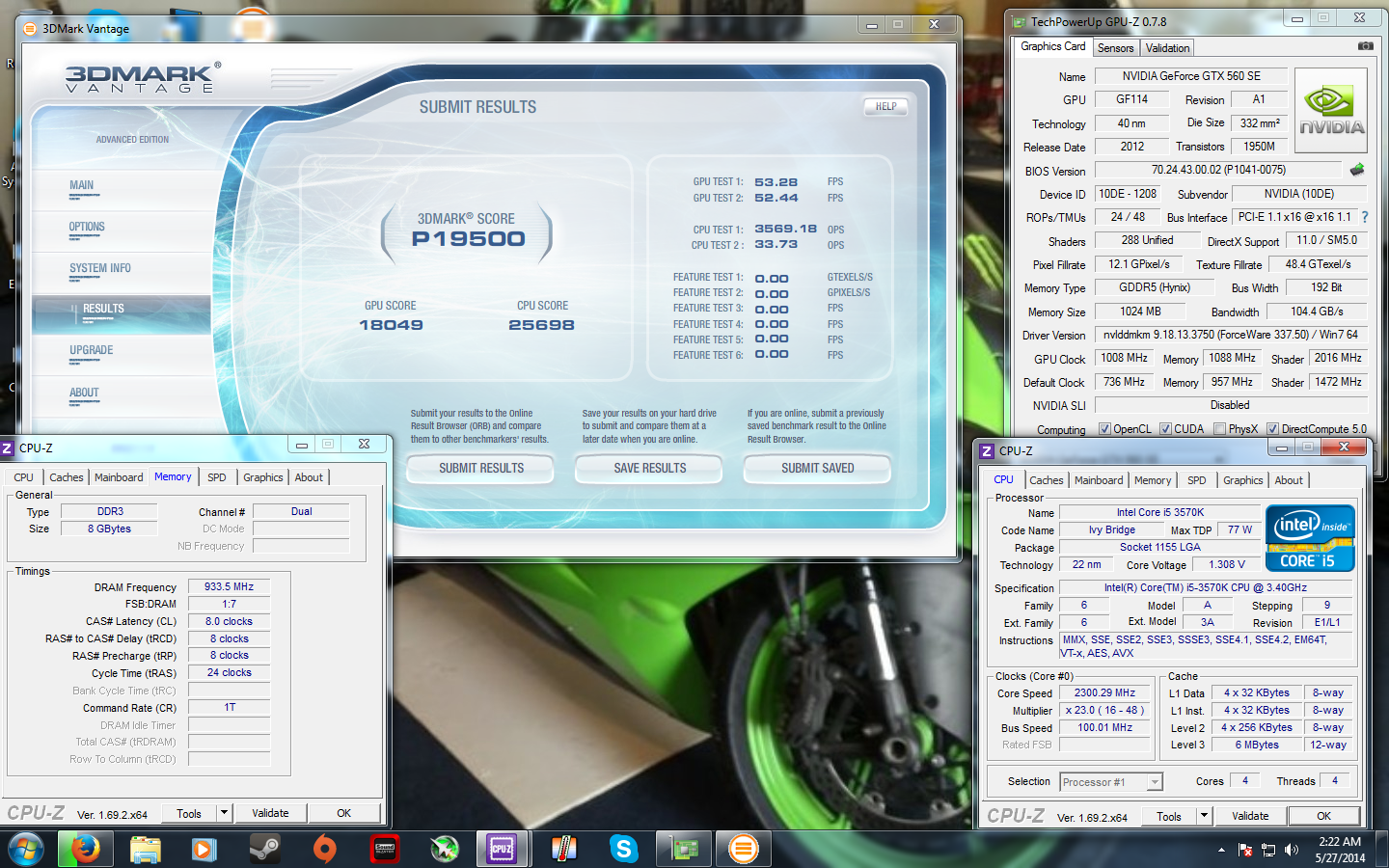Open the Caches tab in left CPU-Z window
Viewport: 1389px width, 868px height.
tap(67, 477)
